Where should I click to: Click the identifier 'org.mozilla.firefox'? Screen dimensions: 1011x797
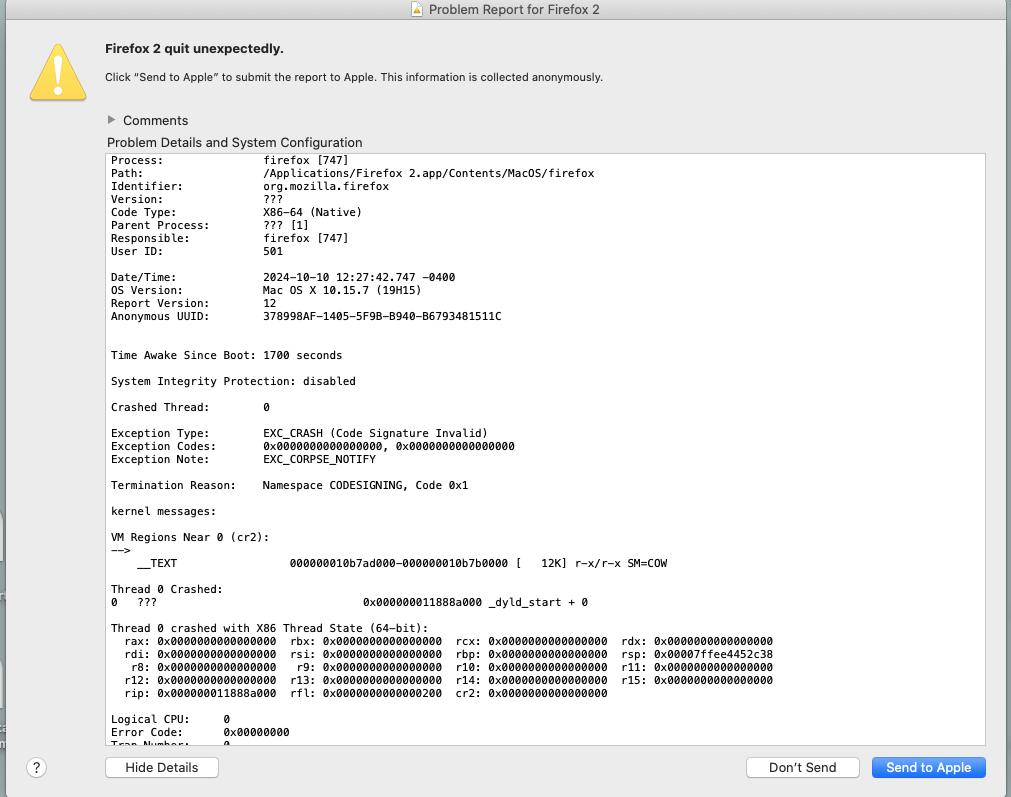pos(326,186)
